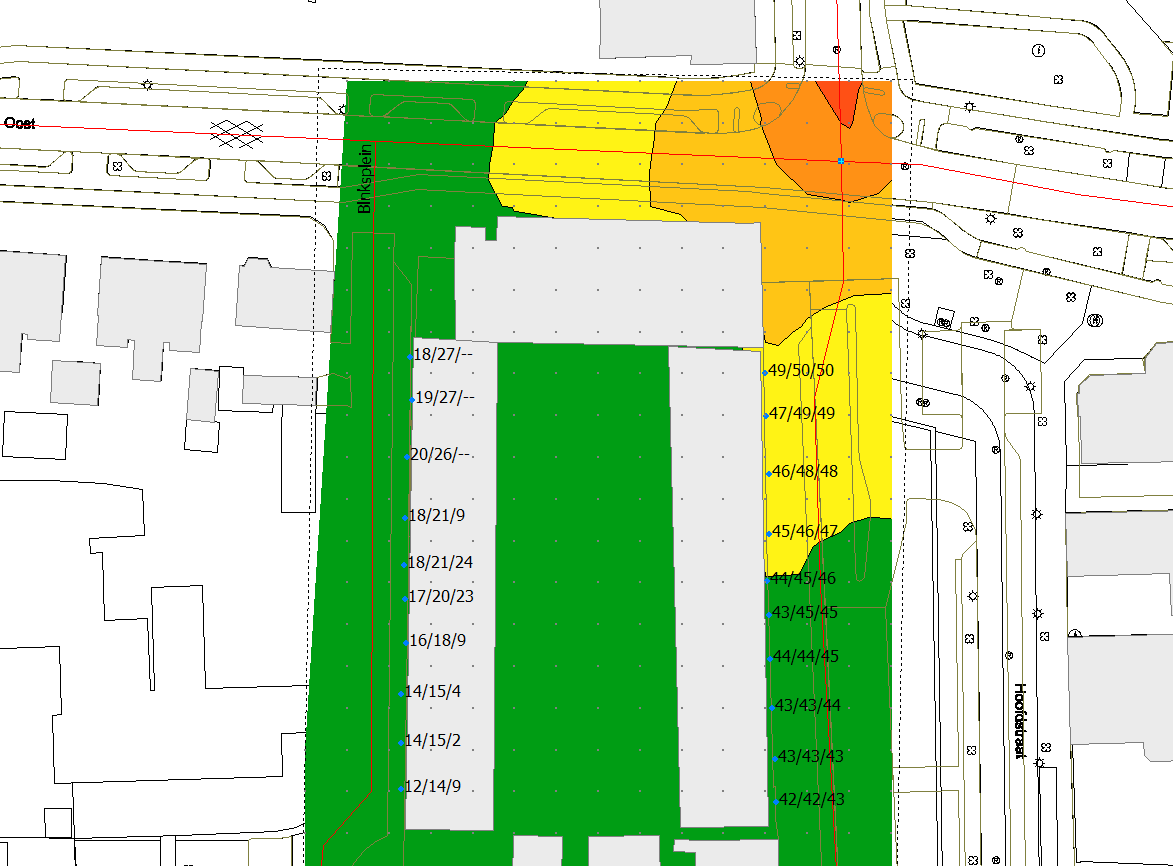Viewport: 1173px width, 866px height.
Task: Select the 20/26/-- value label
Action: click(x=440, y=454)
